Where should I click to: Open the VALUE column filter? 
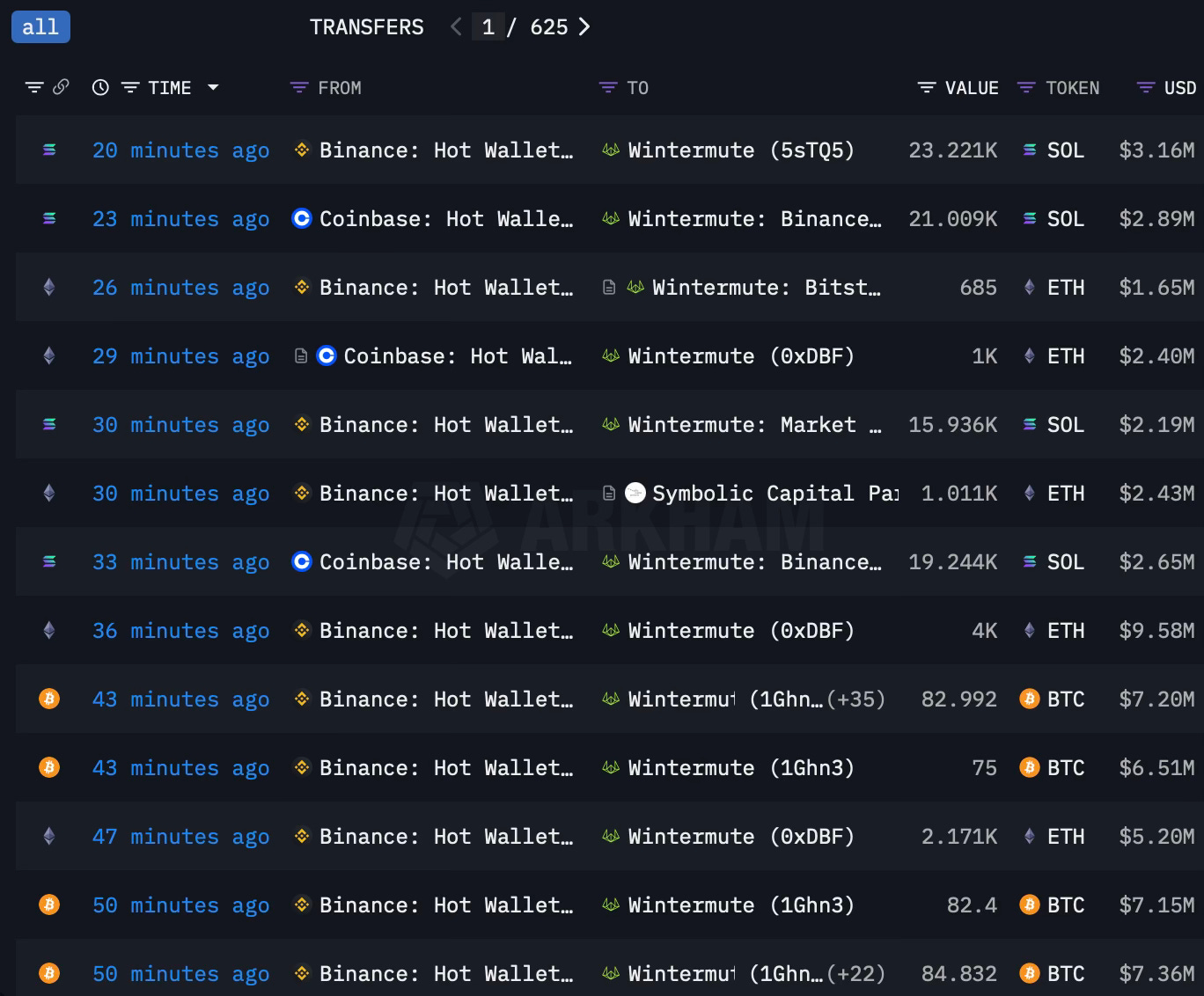[927, 88]
